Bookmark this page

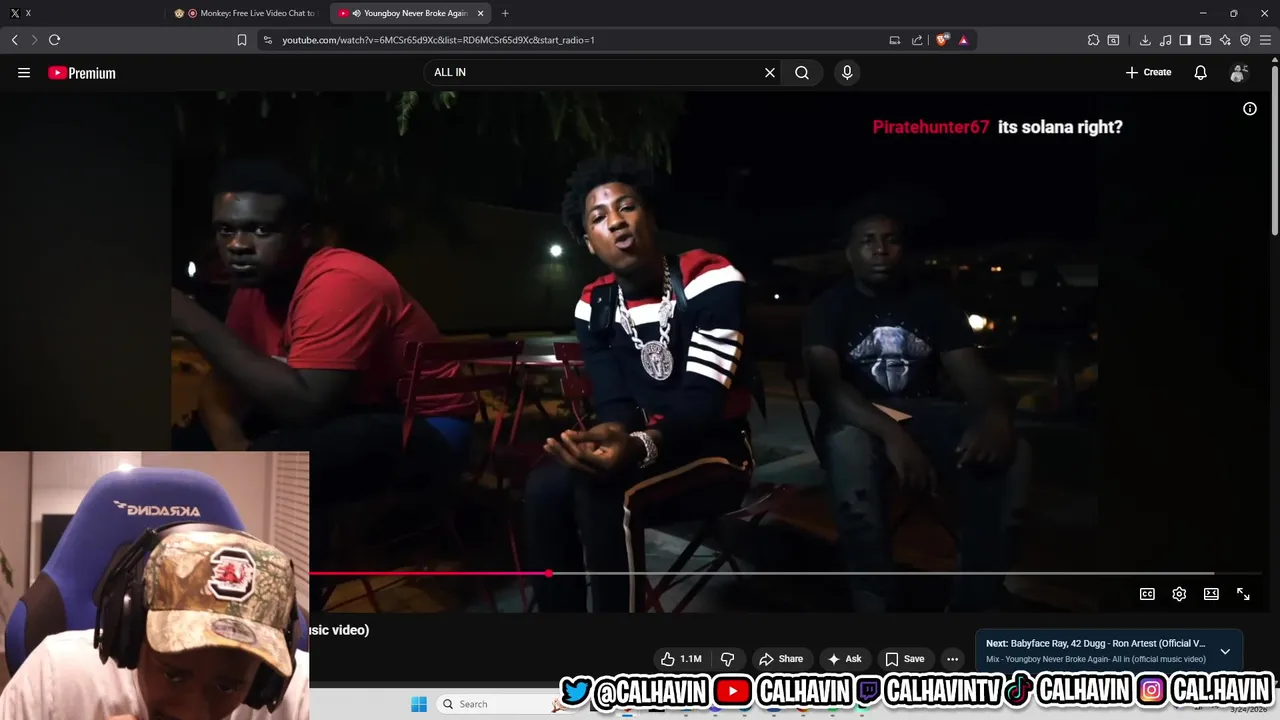coord(242,40)
